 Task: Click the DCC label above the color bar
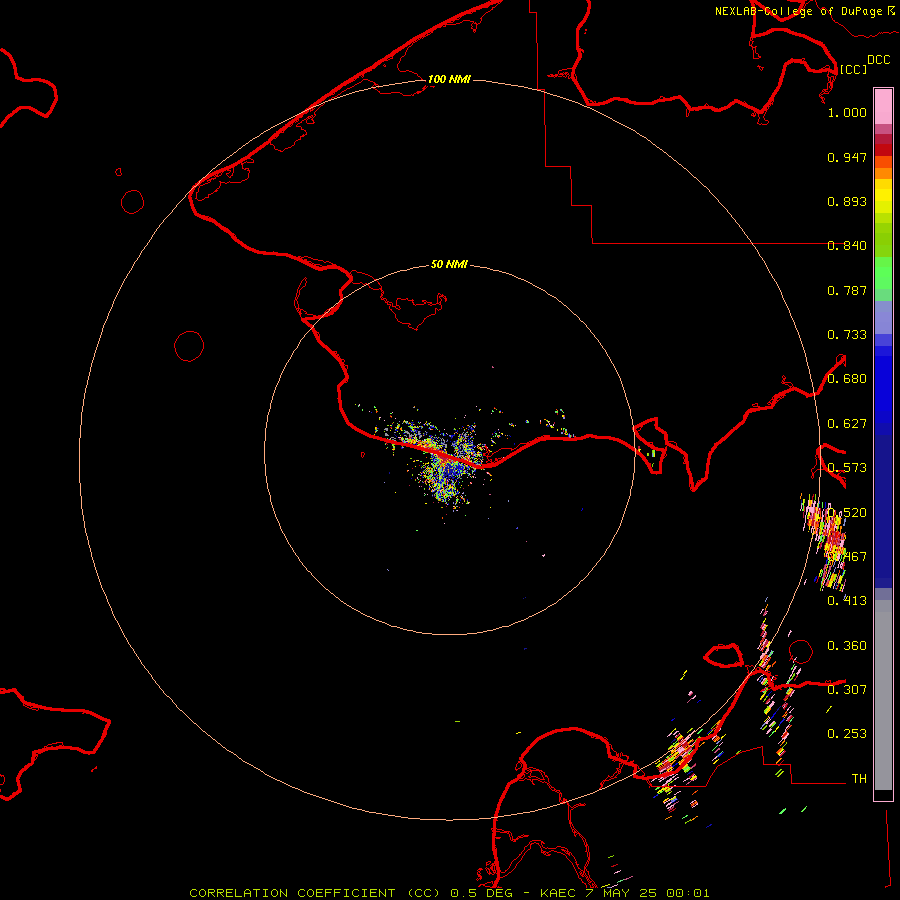point(878,60)
